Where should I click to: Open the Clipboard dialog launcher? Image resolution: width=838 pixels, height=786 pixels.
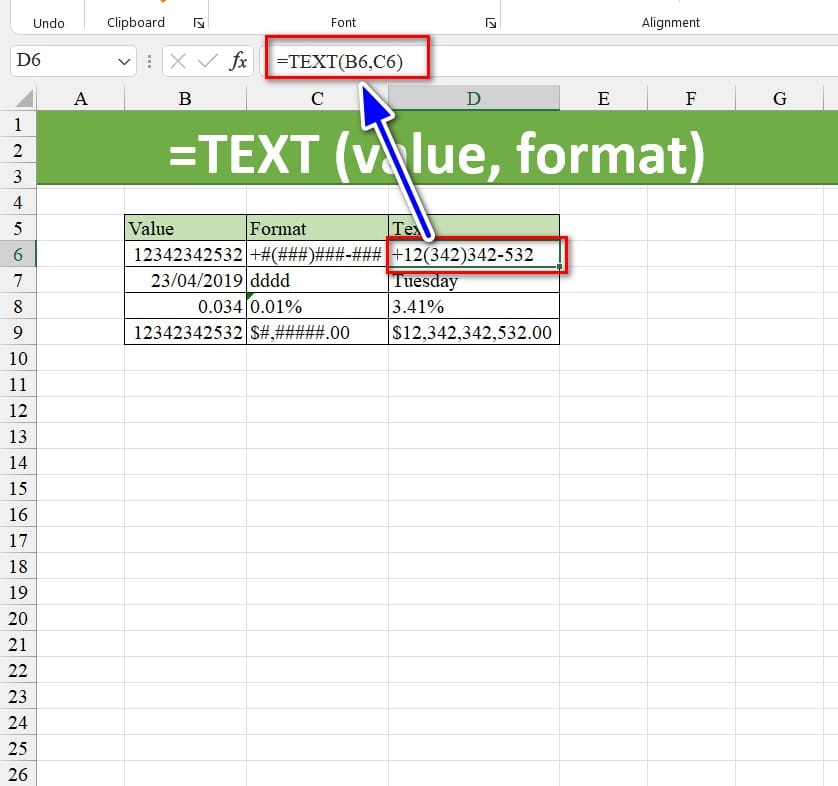click(198, 23)
